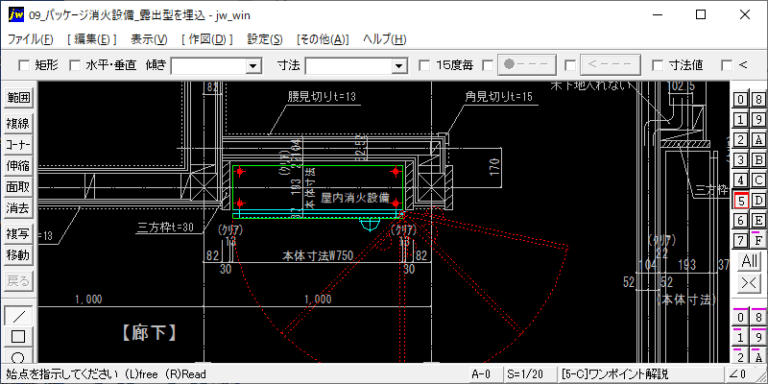Click layer group 9 button below All
768x384 pixels.
(758, 337)
